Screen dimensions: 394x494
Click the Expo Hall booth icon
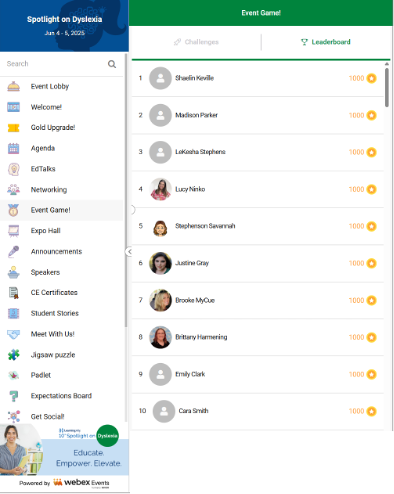13,231
